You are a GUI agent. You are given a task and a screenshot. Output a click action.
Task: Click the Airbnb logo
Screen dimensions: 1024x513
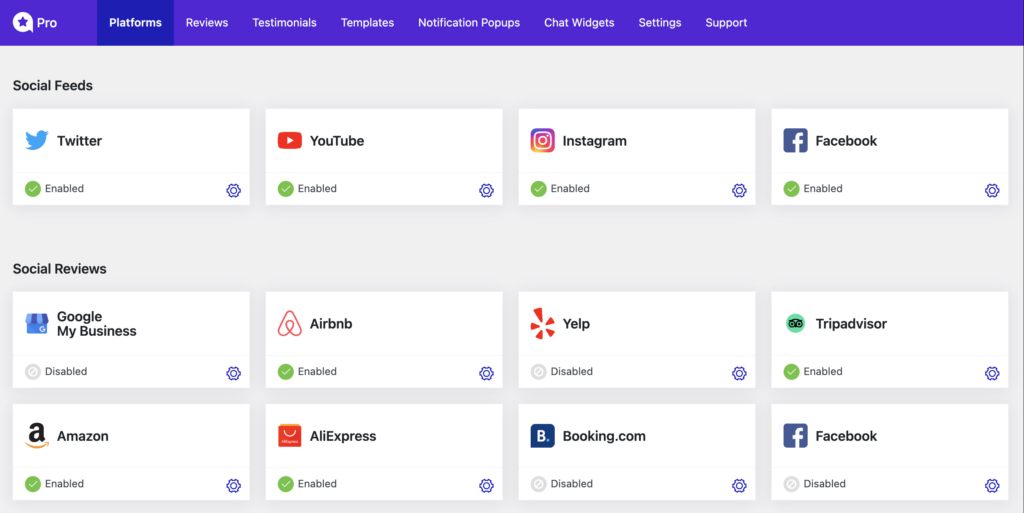[x=289, y=324]
